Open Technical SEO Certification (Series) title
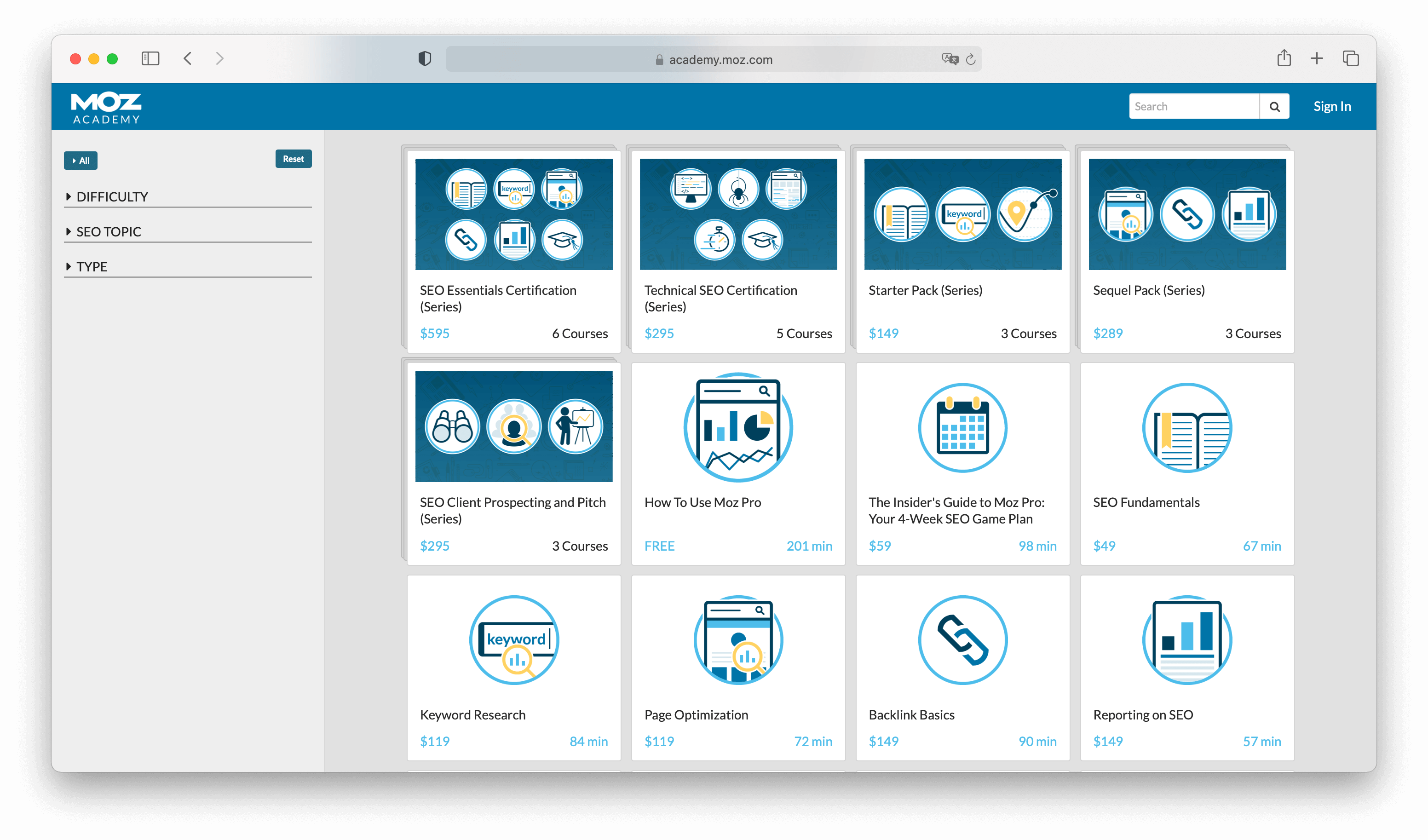This screenshot has width=1428, height=840. (720, 298)
